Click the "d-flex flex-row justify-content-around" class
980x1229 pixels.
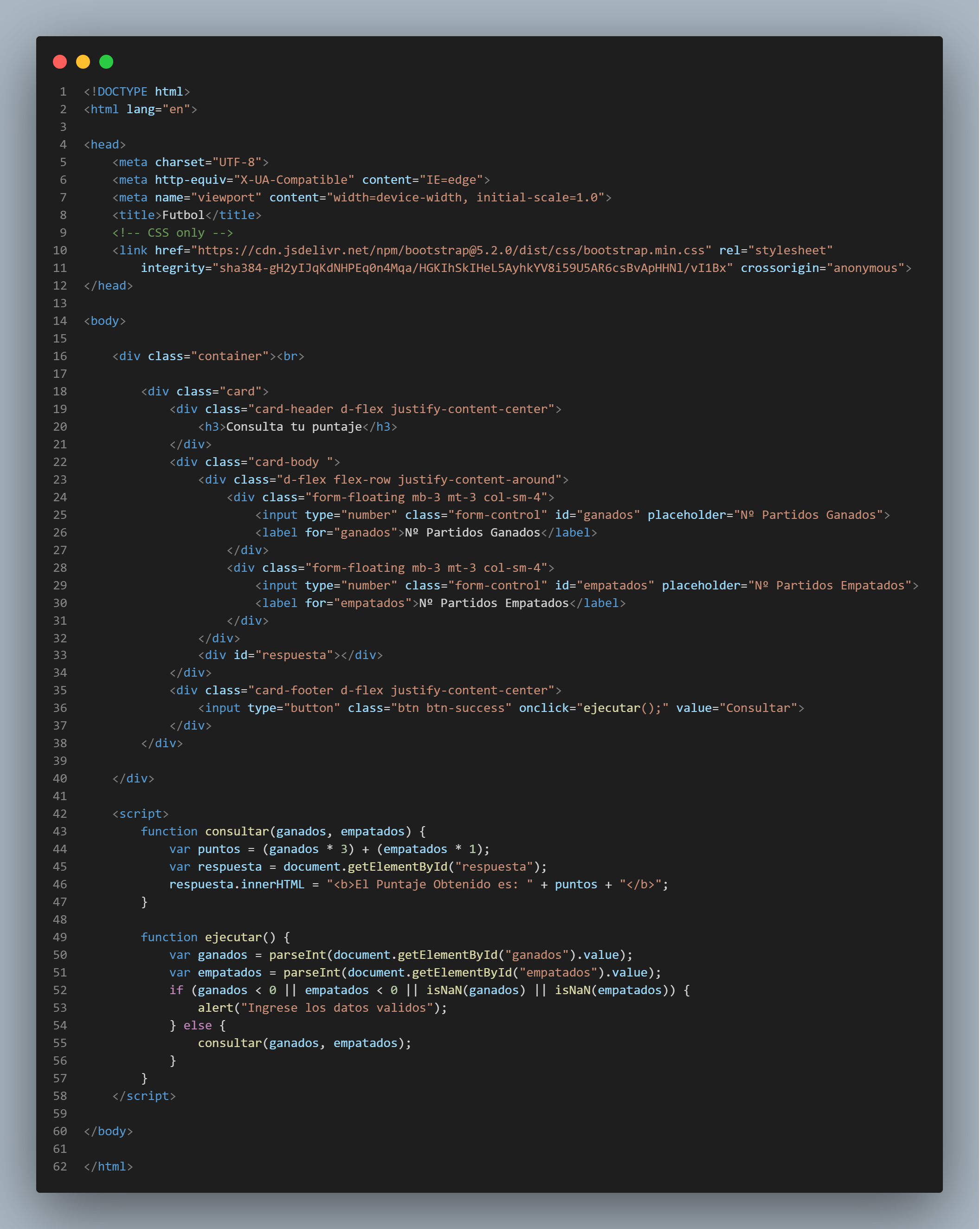pyautogui.click(x=419, y=480)
